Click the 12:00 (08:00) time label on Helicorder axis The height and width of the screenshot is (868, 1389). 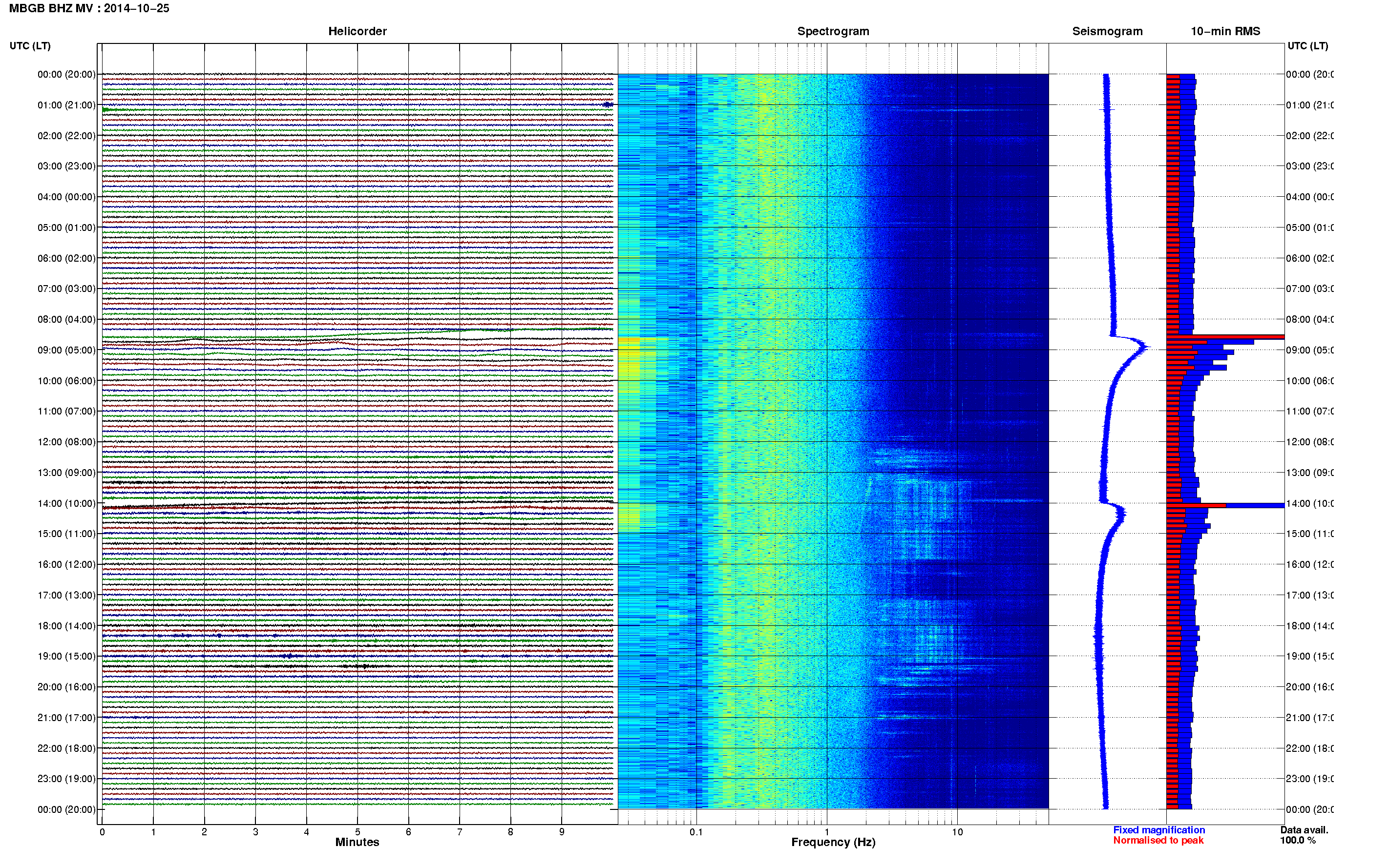click(x=66, y=441)
